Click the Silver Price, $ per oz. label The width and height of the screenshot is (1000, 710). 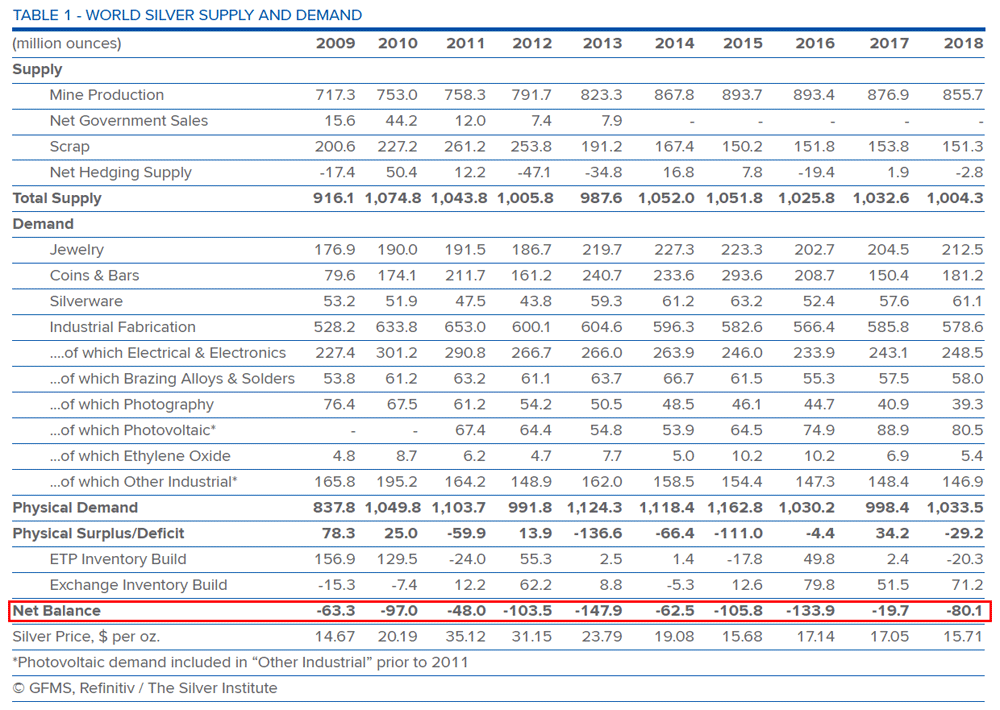pyautogui.click(x=86, y=637)
